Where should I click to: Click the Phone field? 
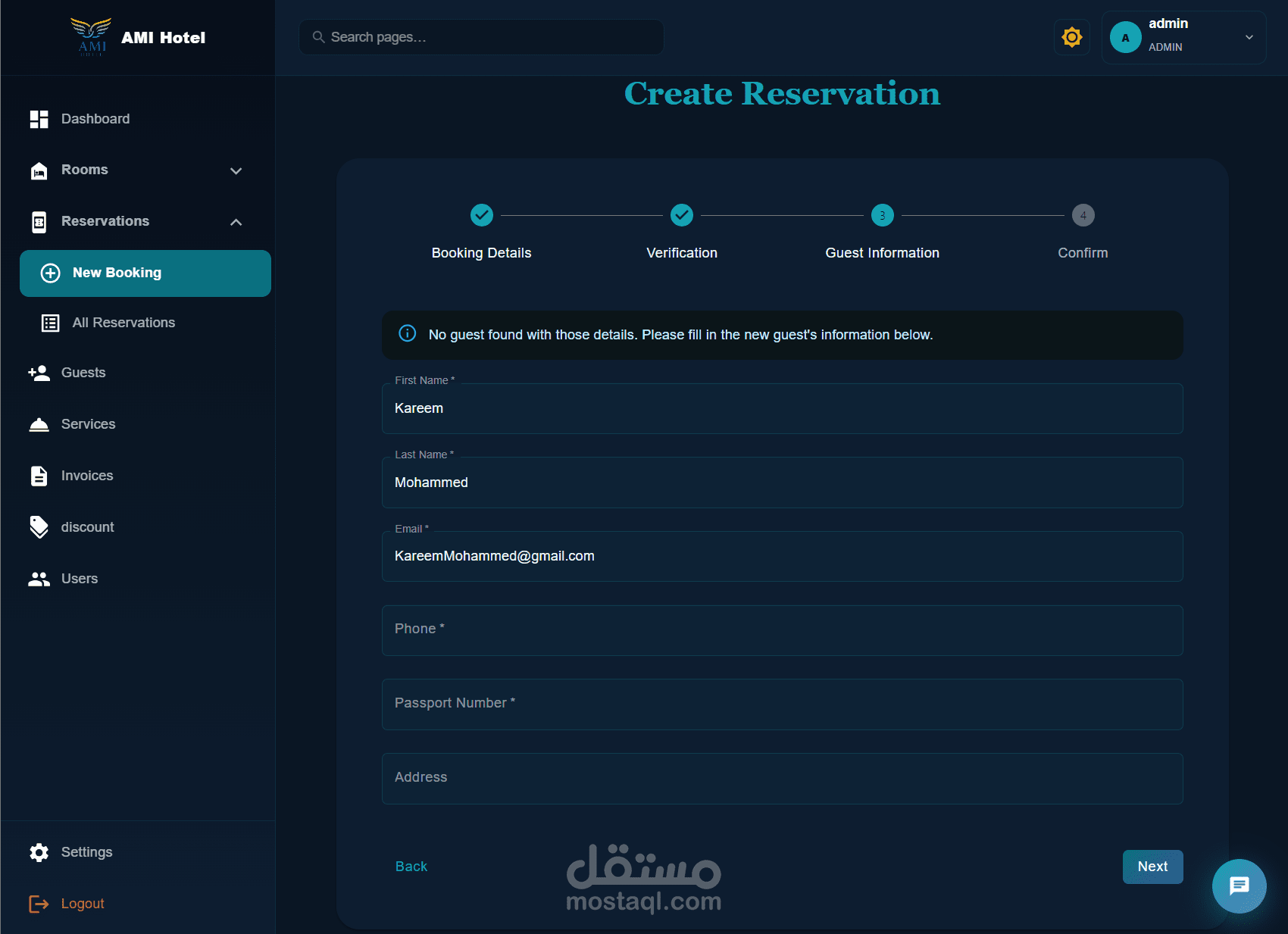[782, 630]
